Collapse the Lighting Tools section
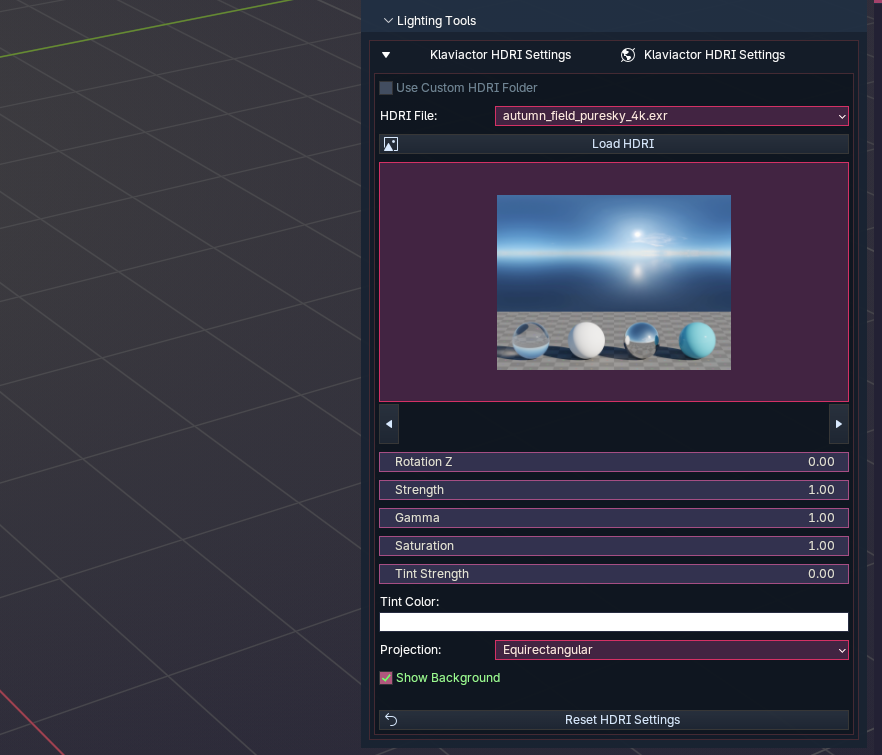The height and width of the screenshot is (755, 882). (x=388, y=21)
